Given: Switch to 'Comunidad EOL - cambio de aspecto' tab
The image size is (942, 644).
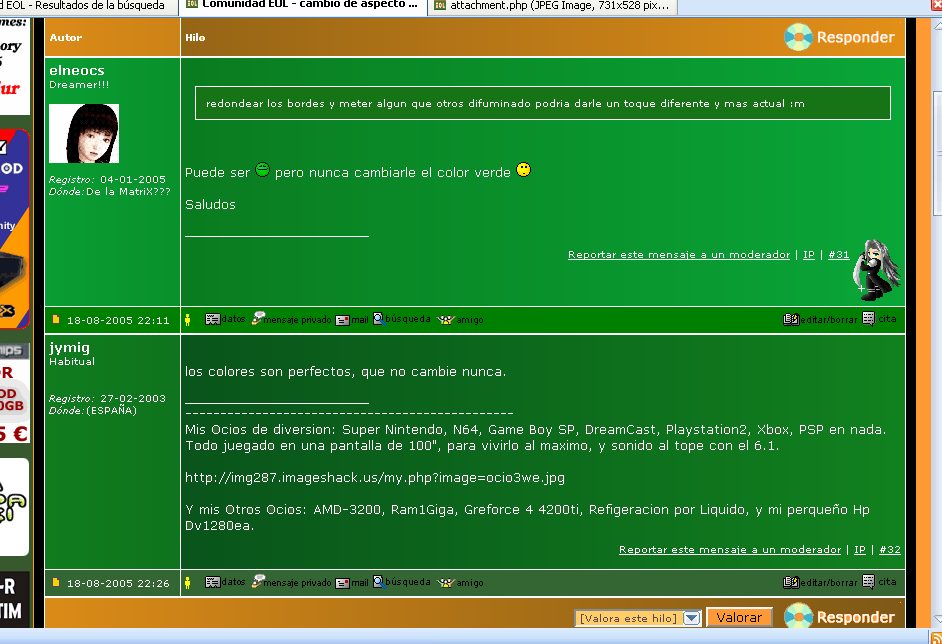Looking at the screenshot, I should 303,5.
